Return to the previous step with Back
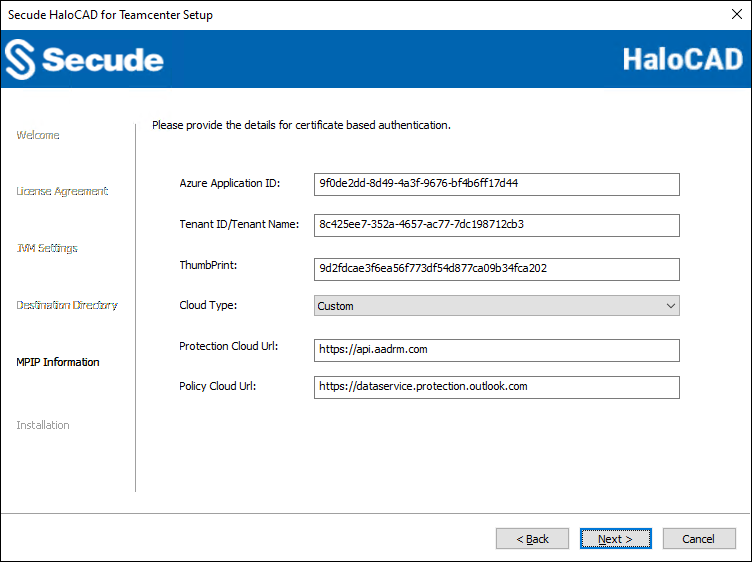This screenshot has width=752, height=562. [x=532, y=539]
